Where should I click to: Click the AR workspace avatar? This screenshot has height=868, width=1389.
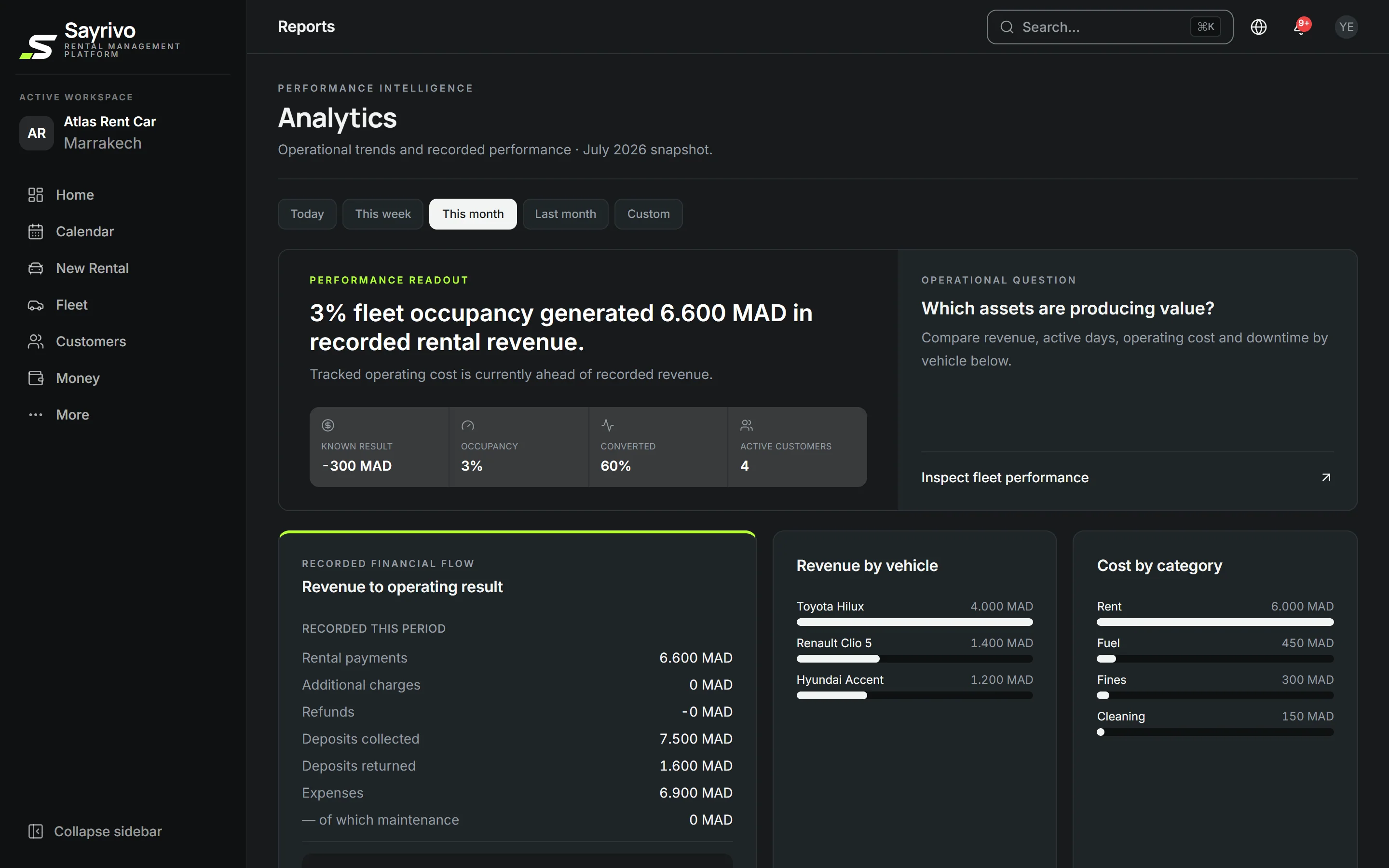pyautogui.click(x=37, y=133)
